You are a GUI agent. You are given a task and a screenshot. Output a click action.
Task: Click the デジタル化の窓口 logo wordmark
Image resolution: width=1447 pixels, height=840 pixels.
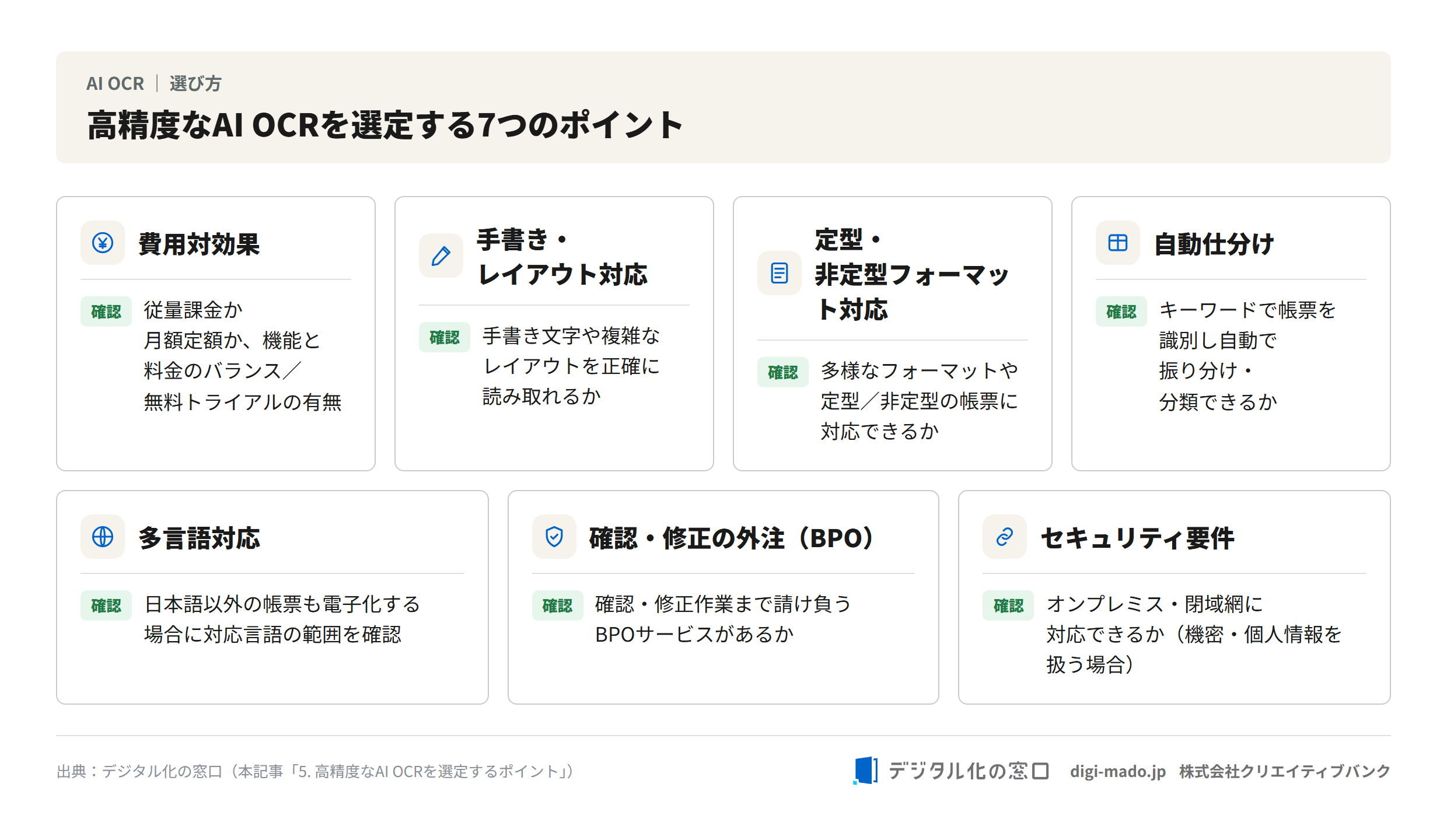coord(969,771)
